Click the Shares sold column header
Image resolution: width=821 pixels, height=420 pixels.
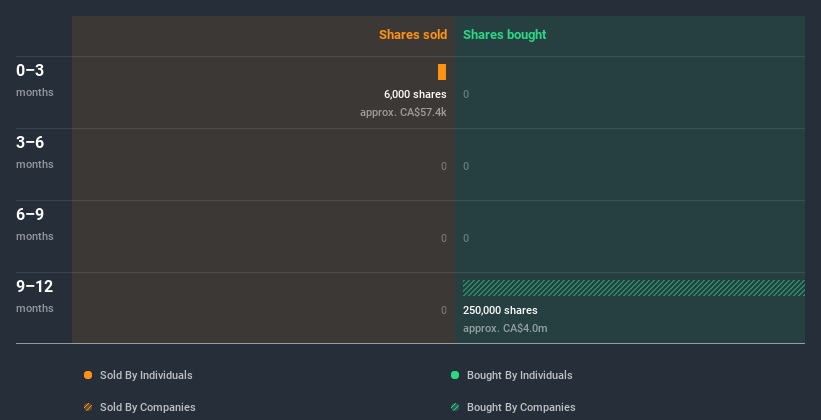(x=413, y=35)
